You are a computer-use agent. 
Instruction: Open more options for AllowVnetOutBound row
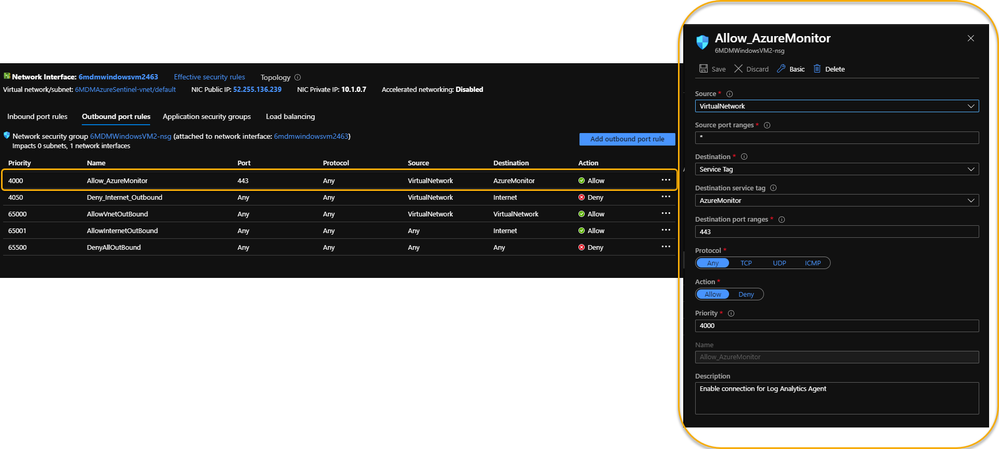click(x=666, y=213)
